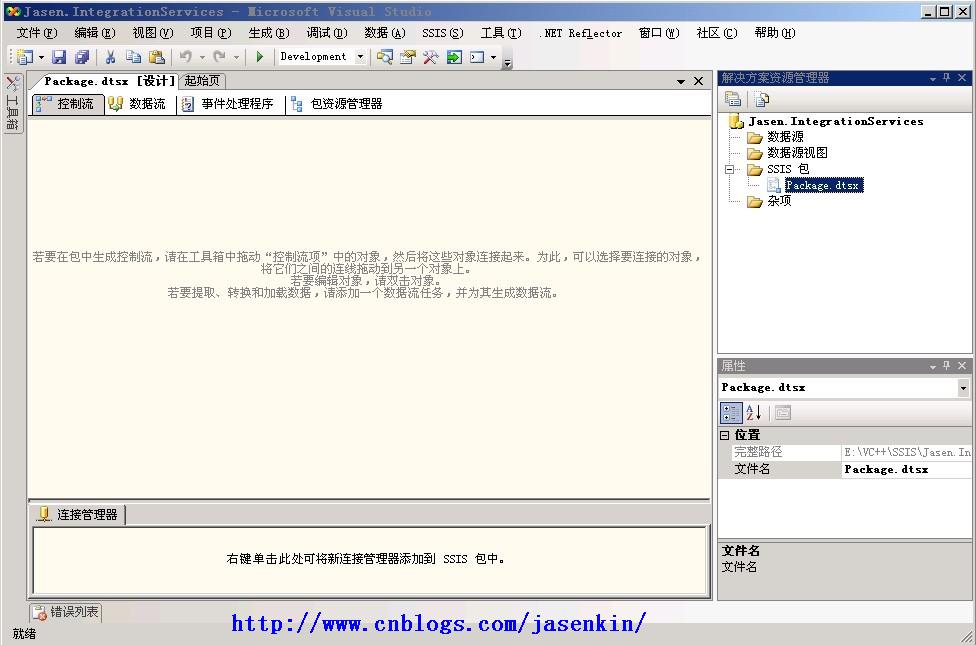Select the 数据源视图 folder
Image resolution: width=976 pixels, height=645 pixels.
click(797, 153)
